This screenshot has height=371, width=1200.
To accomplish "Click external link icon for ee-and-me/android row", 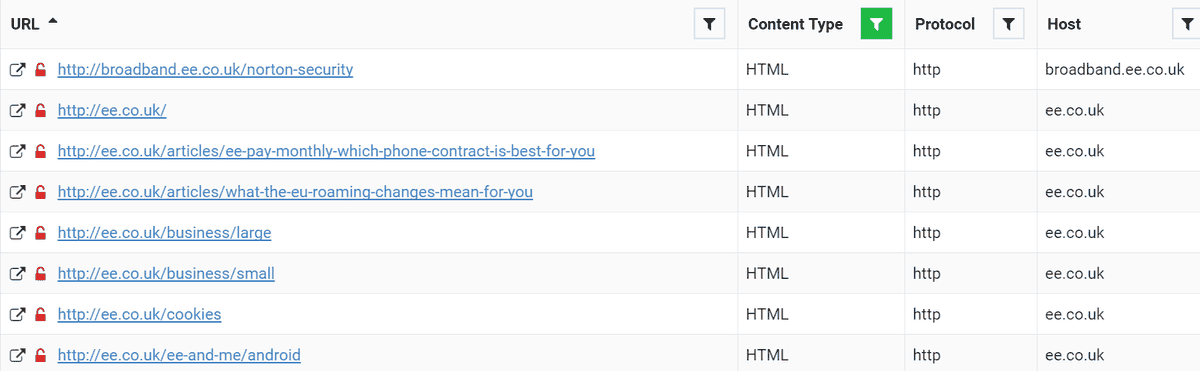I will (x=17, y=355).
